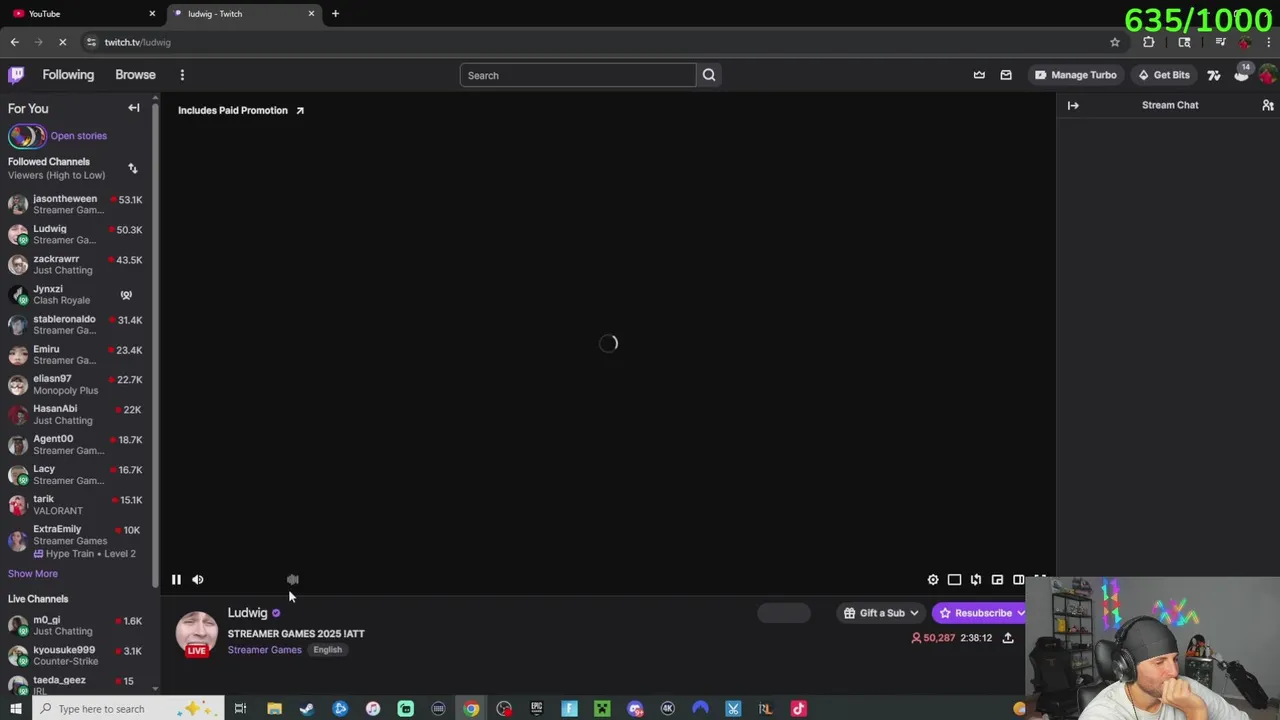Open Chrome media controls icon
The height and width of the screenshot is (720, 1280).
point(1221,42)
